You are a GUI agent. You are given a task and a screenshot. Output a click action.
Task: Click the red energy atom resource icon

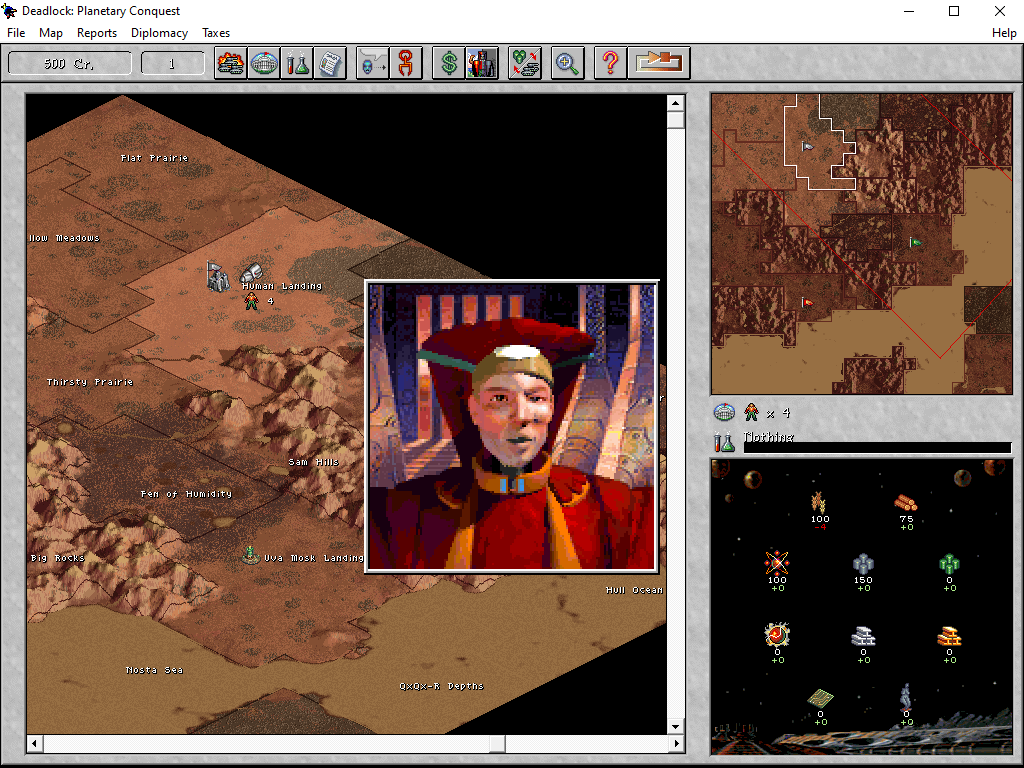(777, 562)
